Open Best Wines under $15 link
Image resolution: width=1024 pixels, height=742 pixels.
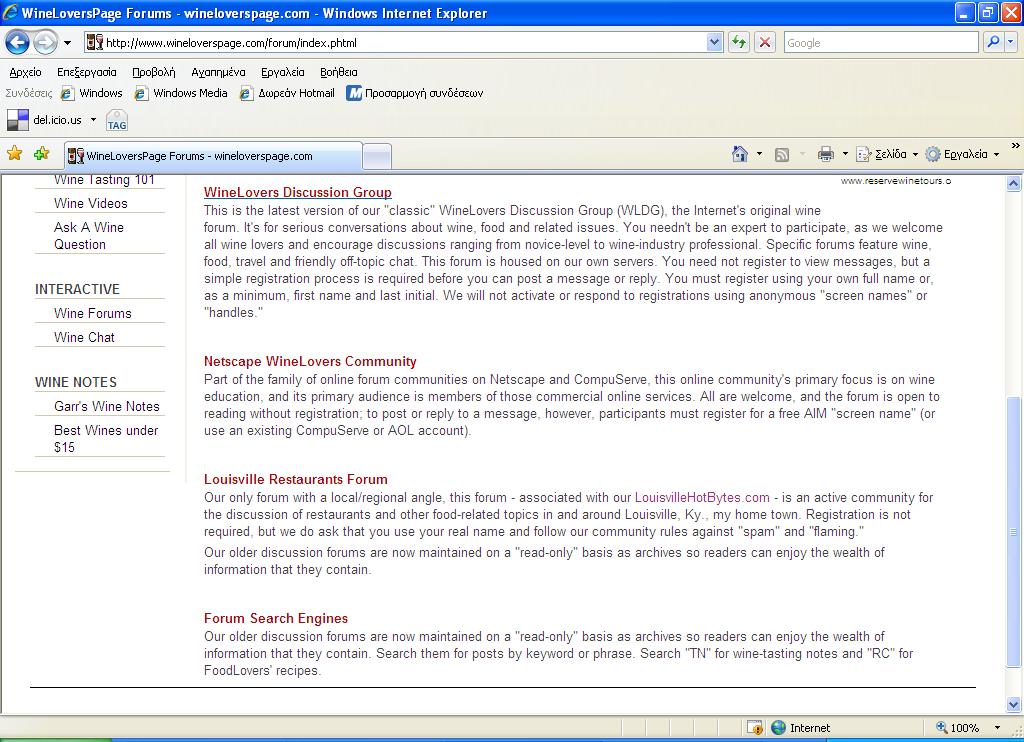pyautogui.click(x=106, y=439)
